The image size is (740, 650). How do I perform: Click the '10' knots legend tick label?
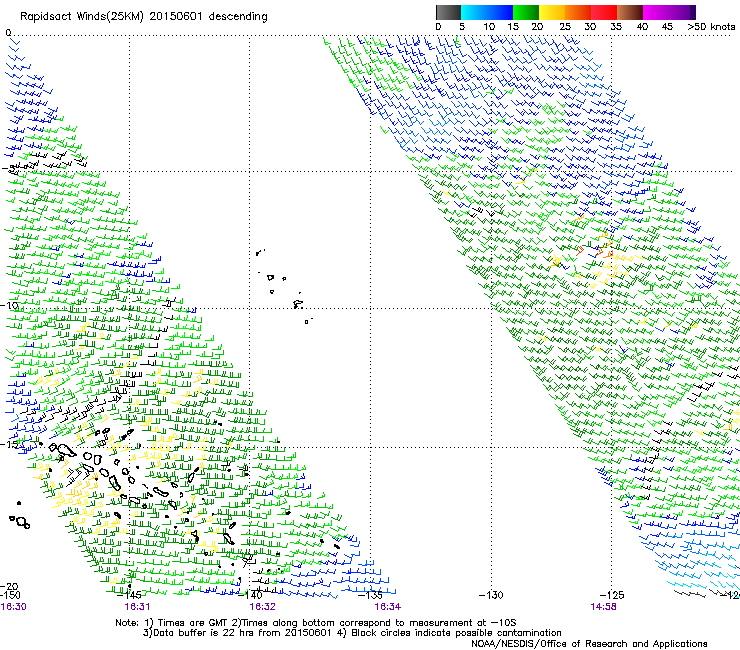click(x=489, y=26)
